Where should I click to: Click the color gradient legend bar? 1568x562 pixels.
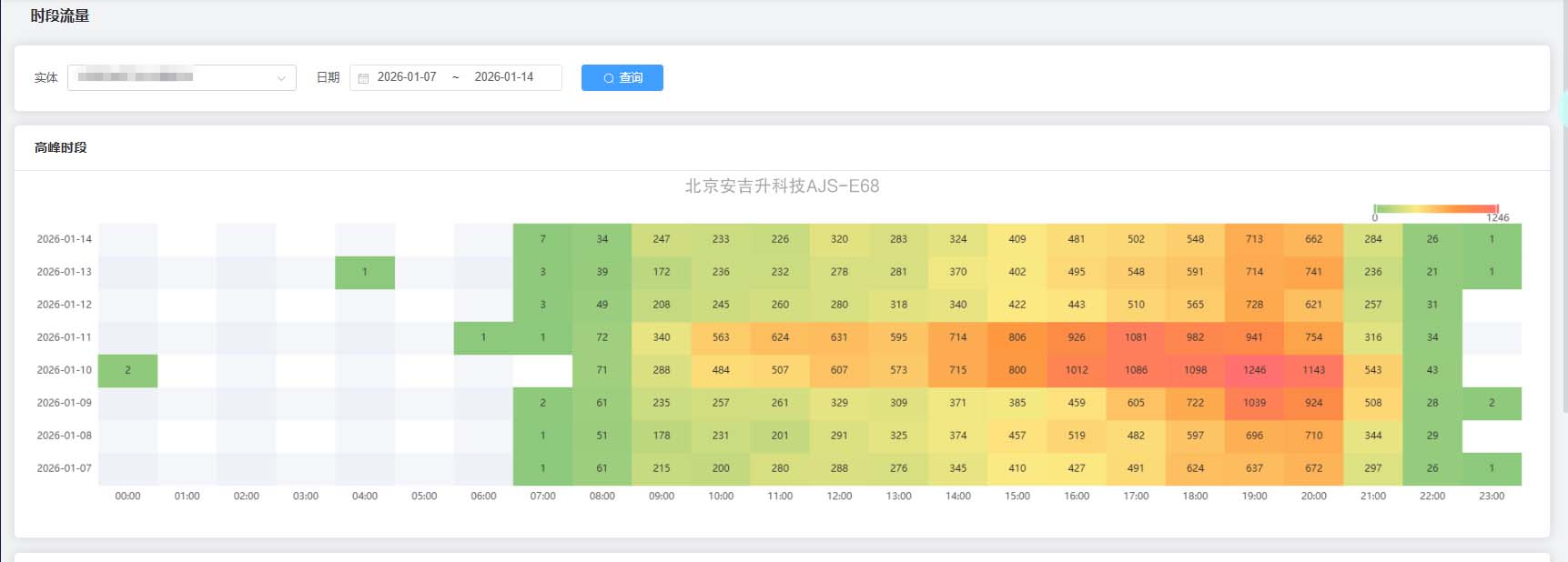coord(1435,209)
